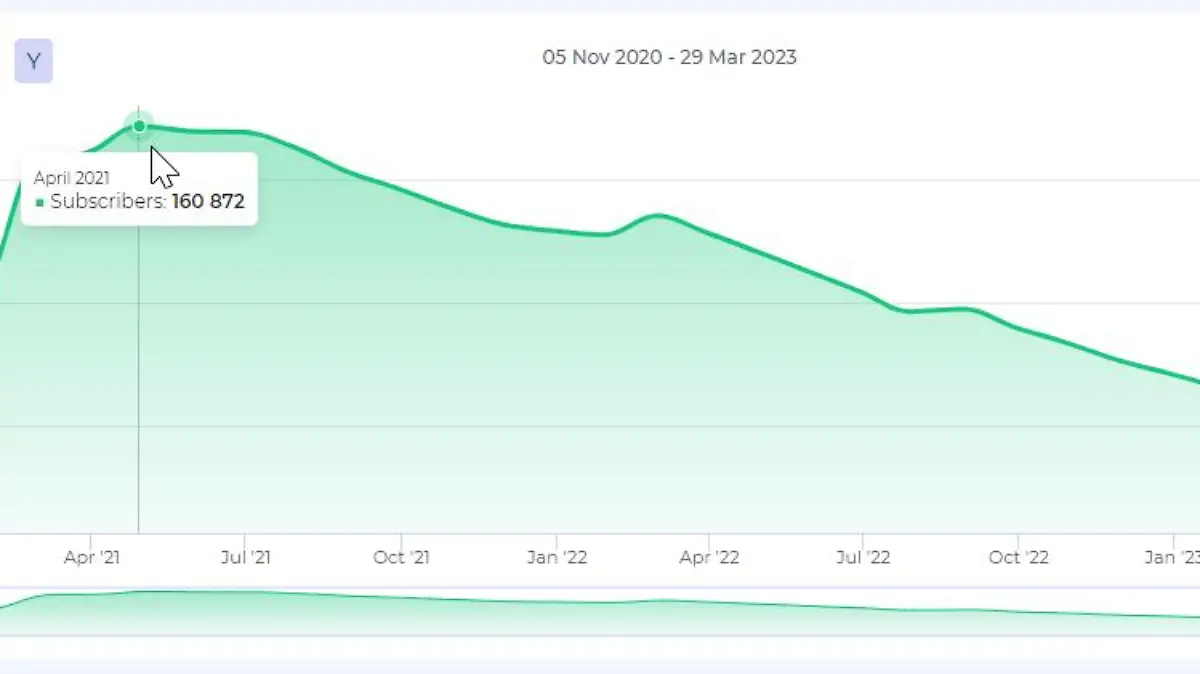Screen dimensions: 1200x674
Task: Click the Oct '22 axis label
Action: coord(1018,557)
